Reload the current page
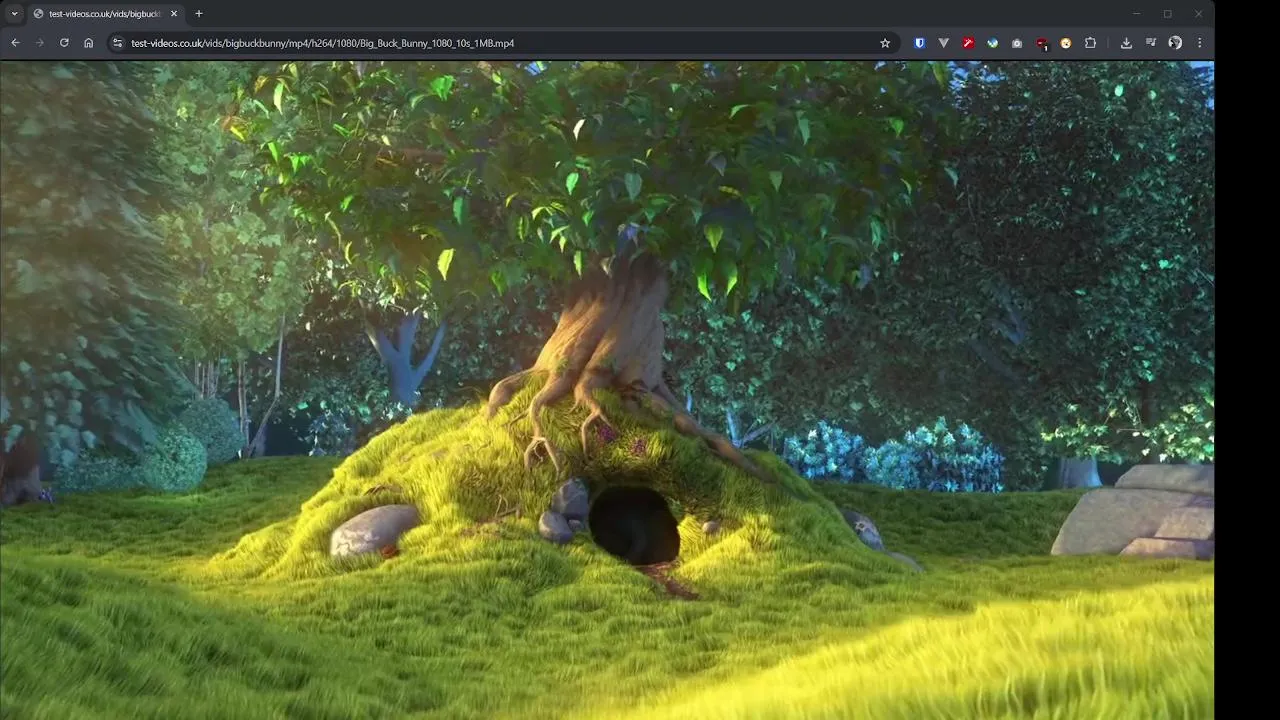1280x720 pixels. [x=64, y=43]
